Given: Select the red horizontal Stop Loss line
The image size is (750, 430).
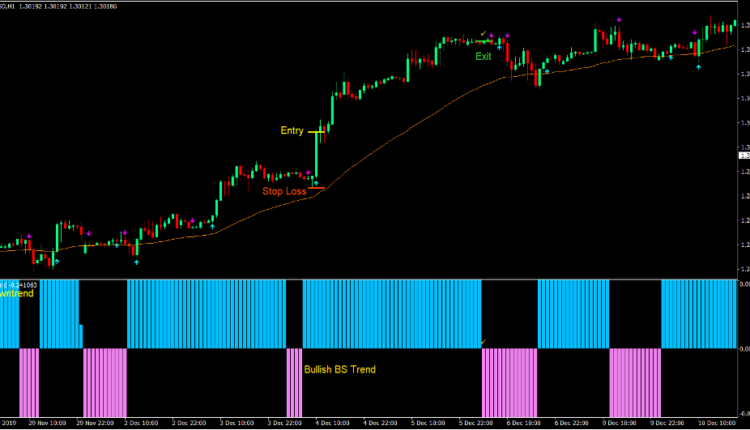Looking at the screenshot, I should (317, 188).
